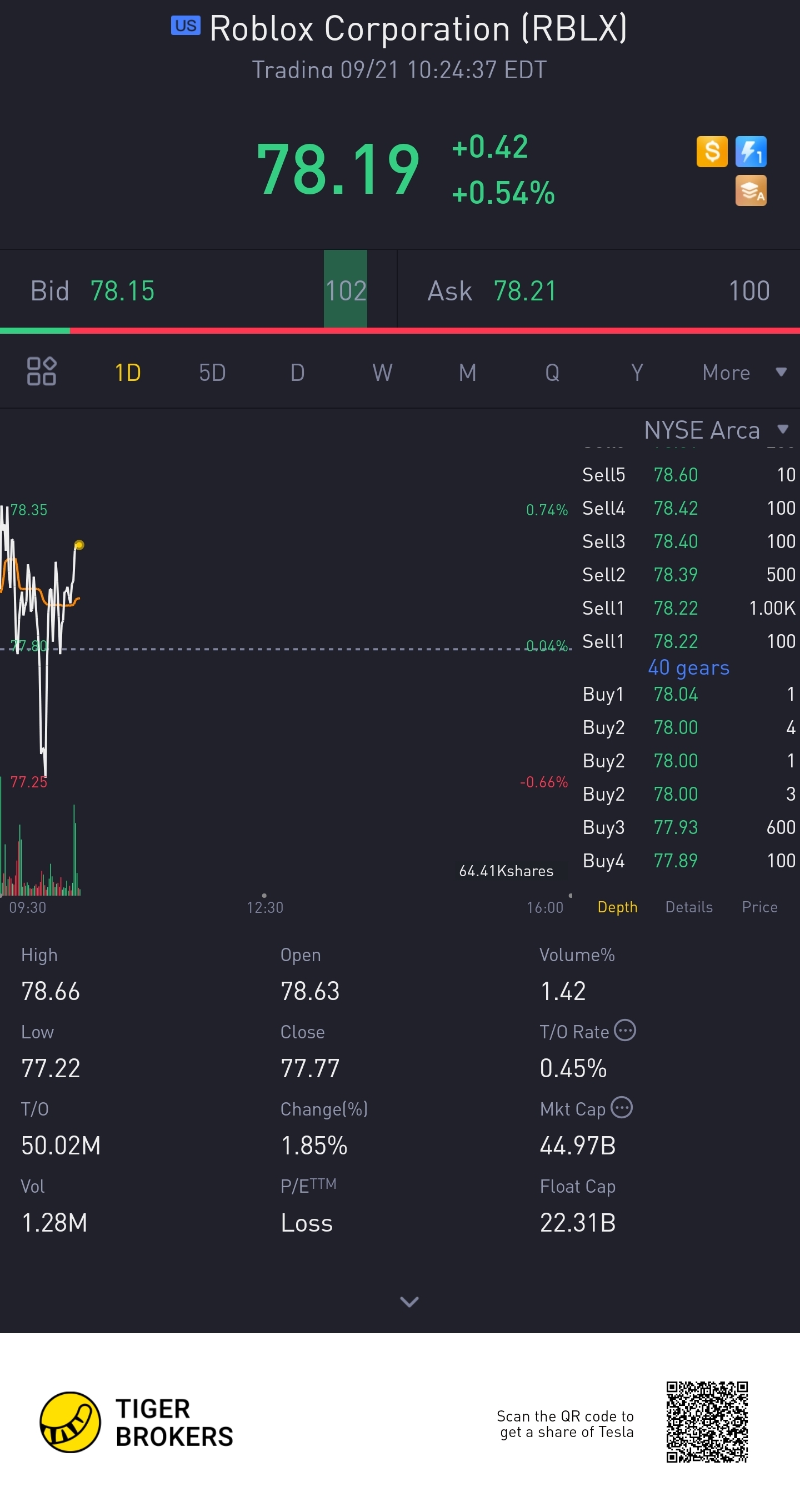Open T/O Rate info bubble icon
This screenshot has height=1512, width=800.
pos(625,1030)
